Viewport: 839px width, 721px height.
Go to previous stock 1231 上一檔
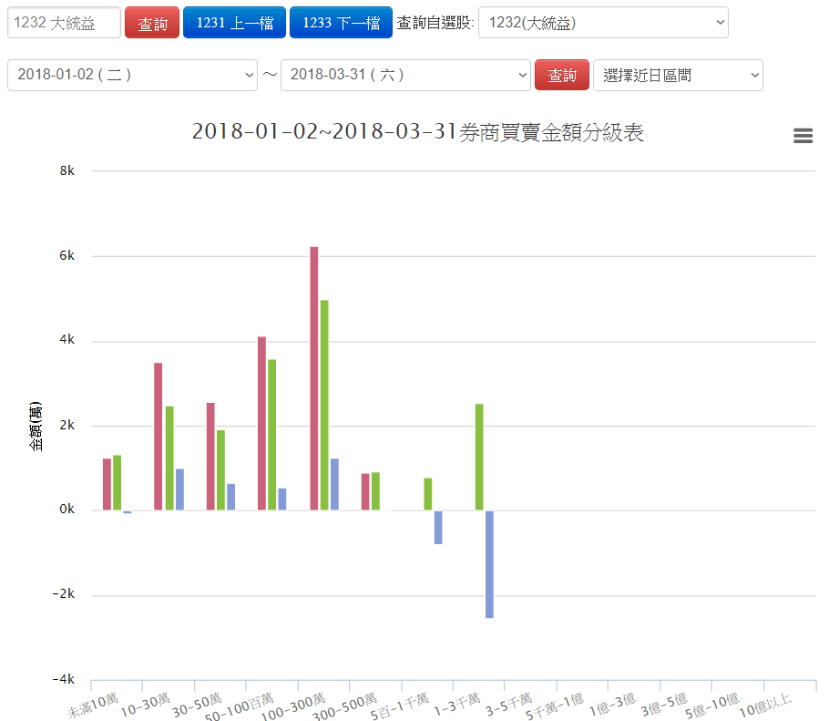tap(235, 23)
